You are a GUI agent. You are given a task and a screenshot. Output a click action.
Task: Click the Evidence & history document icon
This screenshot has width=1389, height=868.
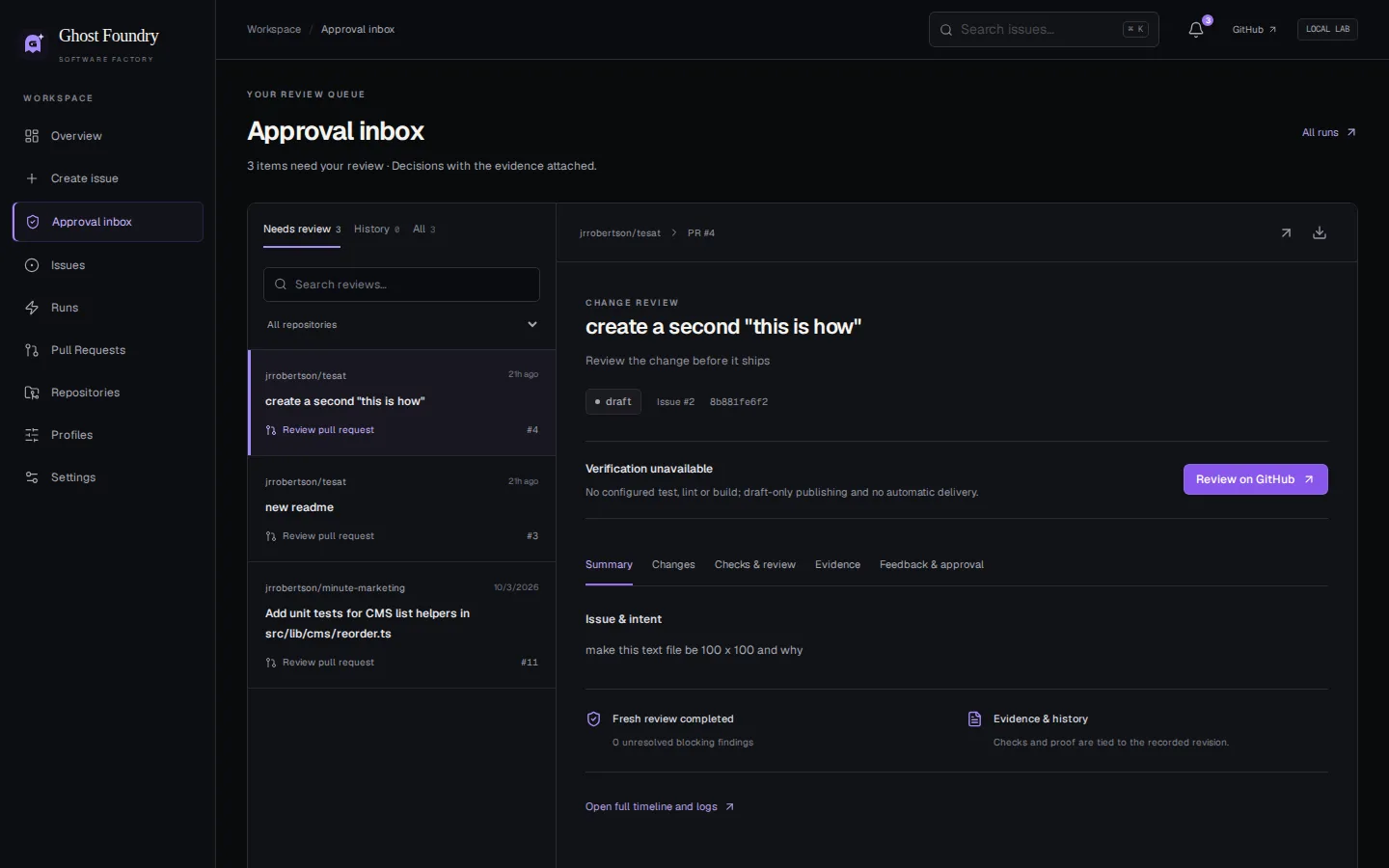point(974,719)
